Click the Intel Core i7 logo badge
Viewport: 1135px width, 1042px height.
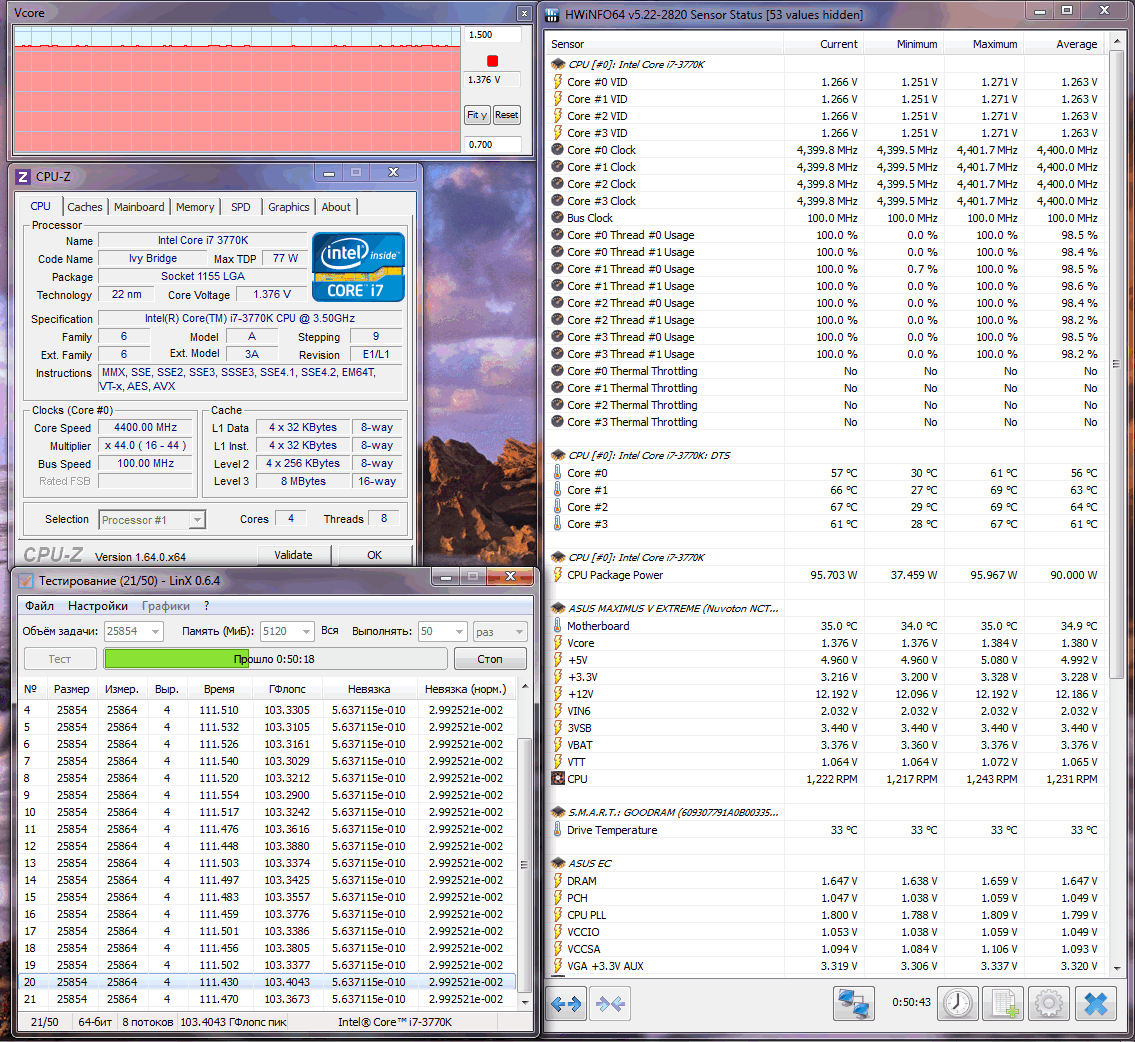pyautogui.click(x=358, y=267)
